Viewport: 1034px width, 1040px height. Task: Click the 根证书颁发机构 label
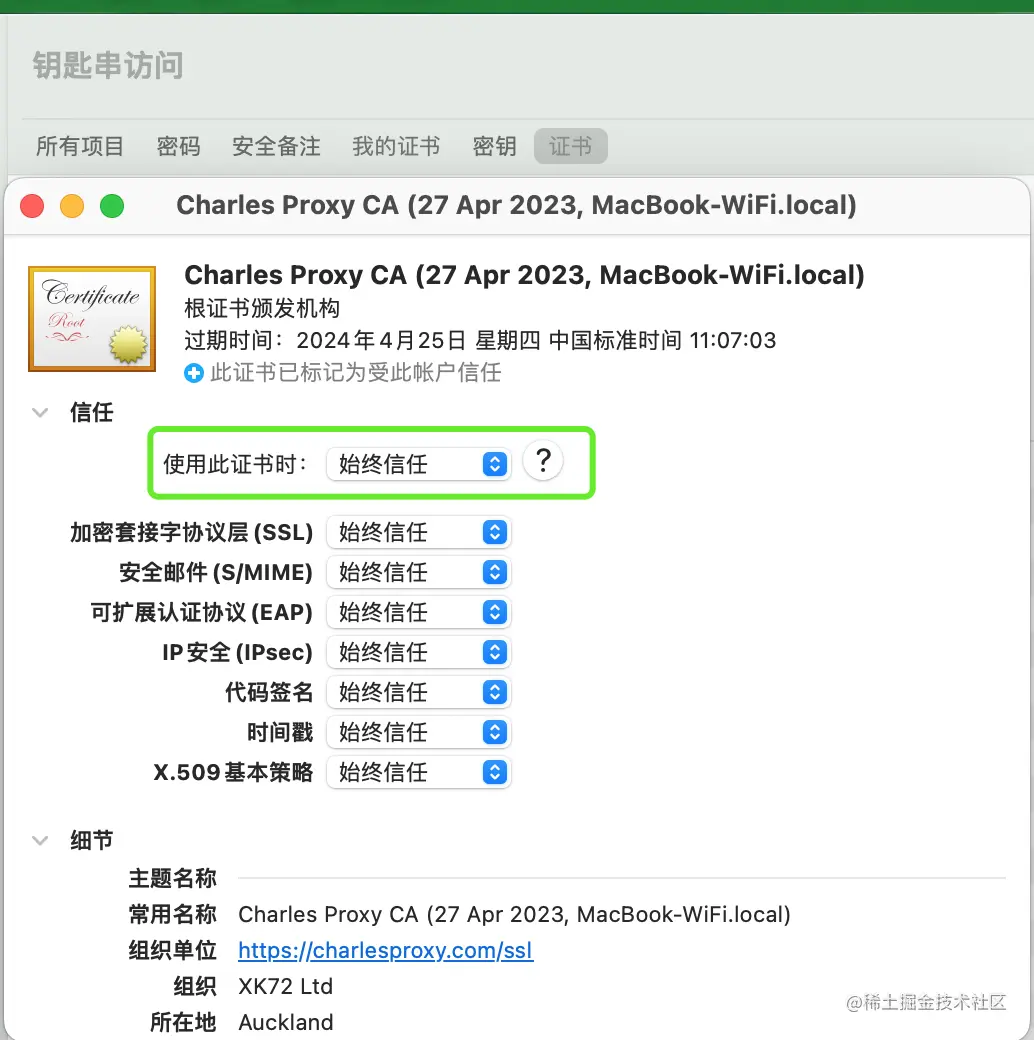(x=262, y=308)
